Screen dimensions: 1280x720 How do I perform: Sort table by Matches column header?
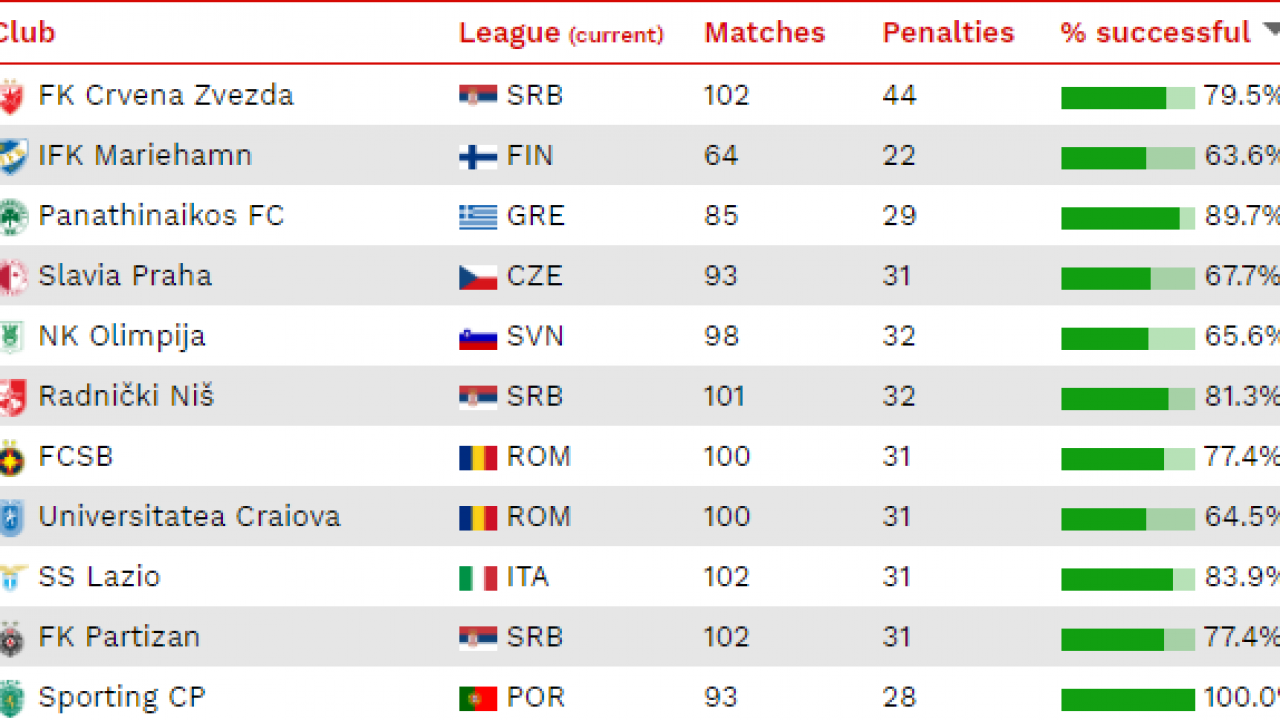point(764,33)
